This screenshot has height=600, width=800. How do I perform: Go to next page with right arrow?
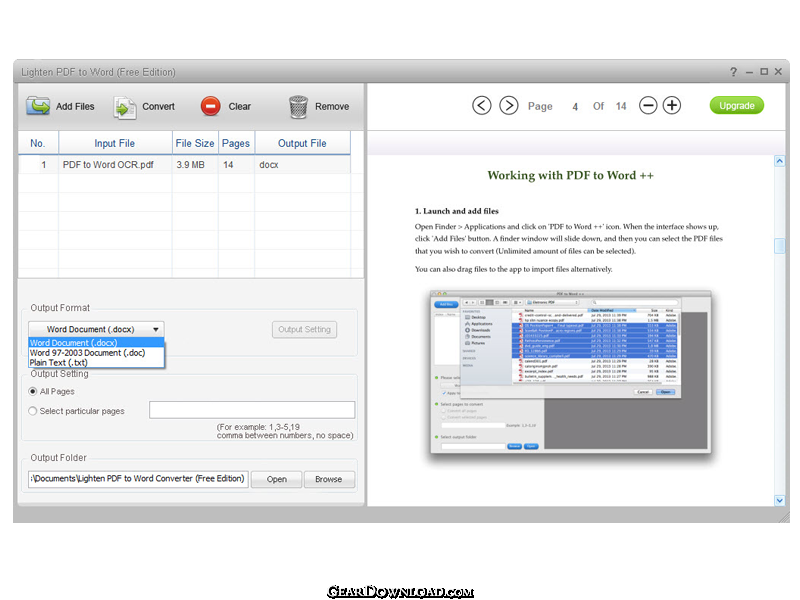pyautogui.click(x=509, y=106)
